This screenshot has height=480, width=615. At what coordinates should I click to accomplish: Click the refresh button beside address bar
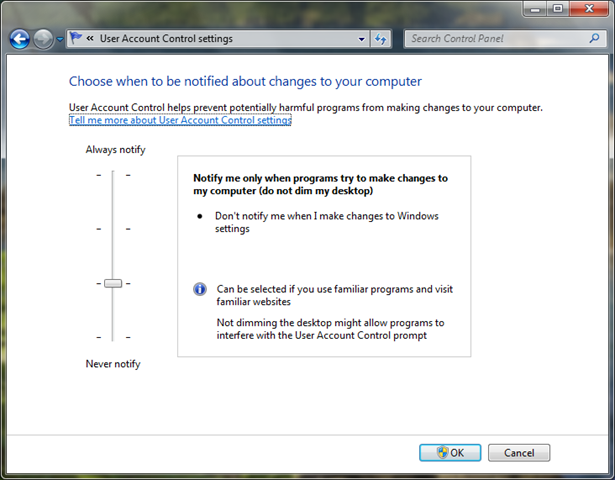380,39
